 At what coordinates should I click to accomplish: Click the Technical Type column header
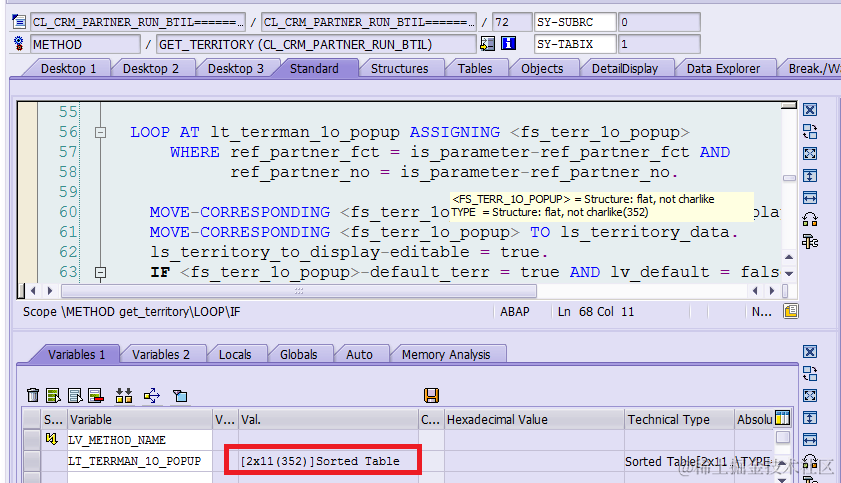pyautogui.click(x=679, y=419)
